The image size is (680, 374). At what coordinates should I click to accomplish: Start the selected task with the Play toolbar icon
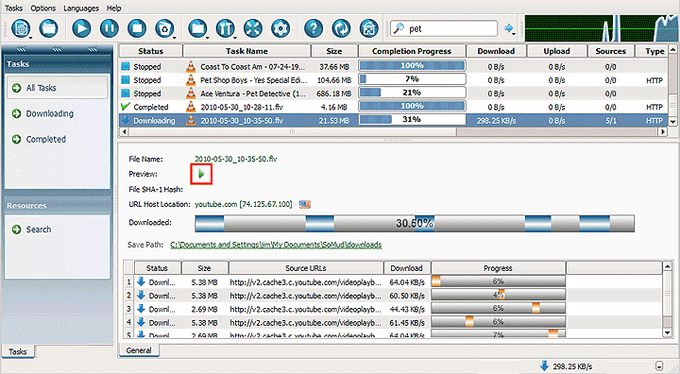click(82, 29)
